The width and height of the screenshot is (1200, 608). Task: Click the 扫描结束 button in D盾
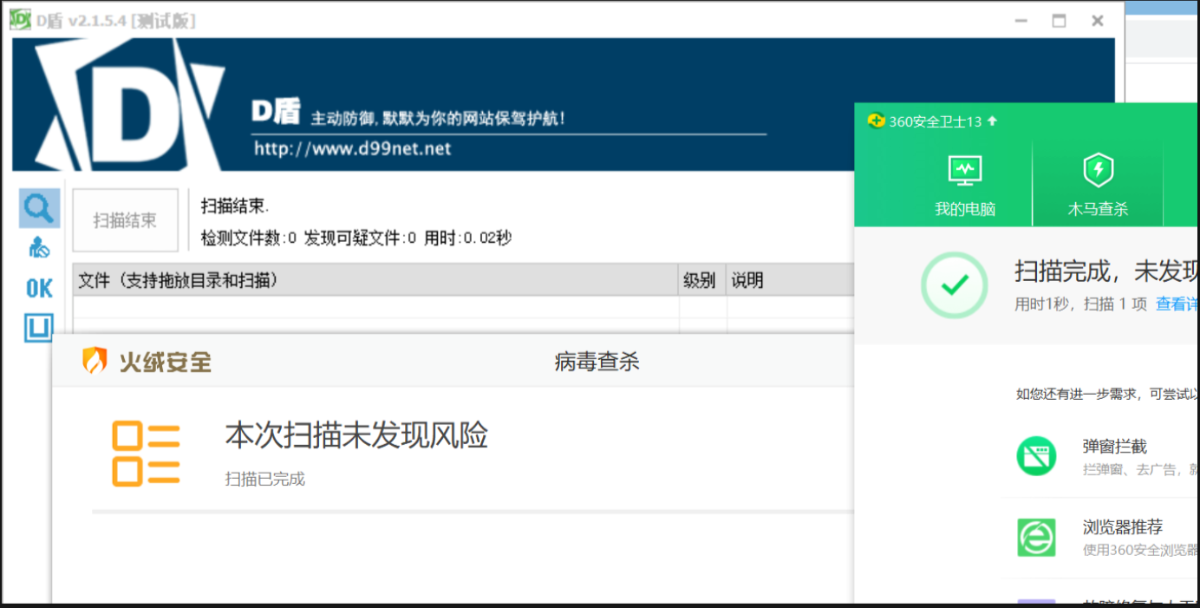coord(125,220)
